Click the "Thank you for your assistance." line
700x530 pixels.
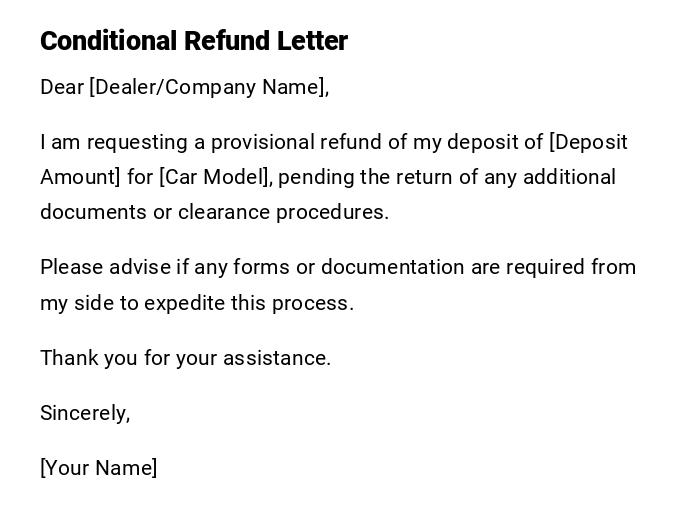coord(185,358)
